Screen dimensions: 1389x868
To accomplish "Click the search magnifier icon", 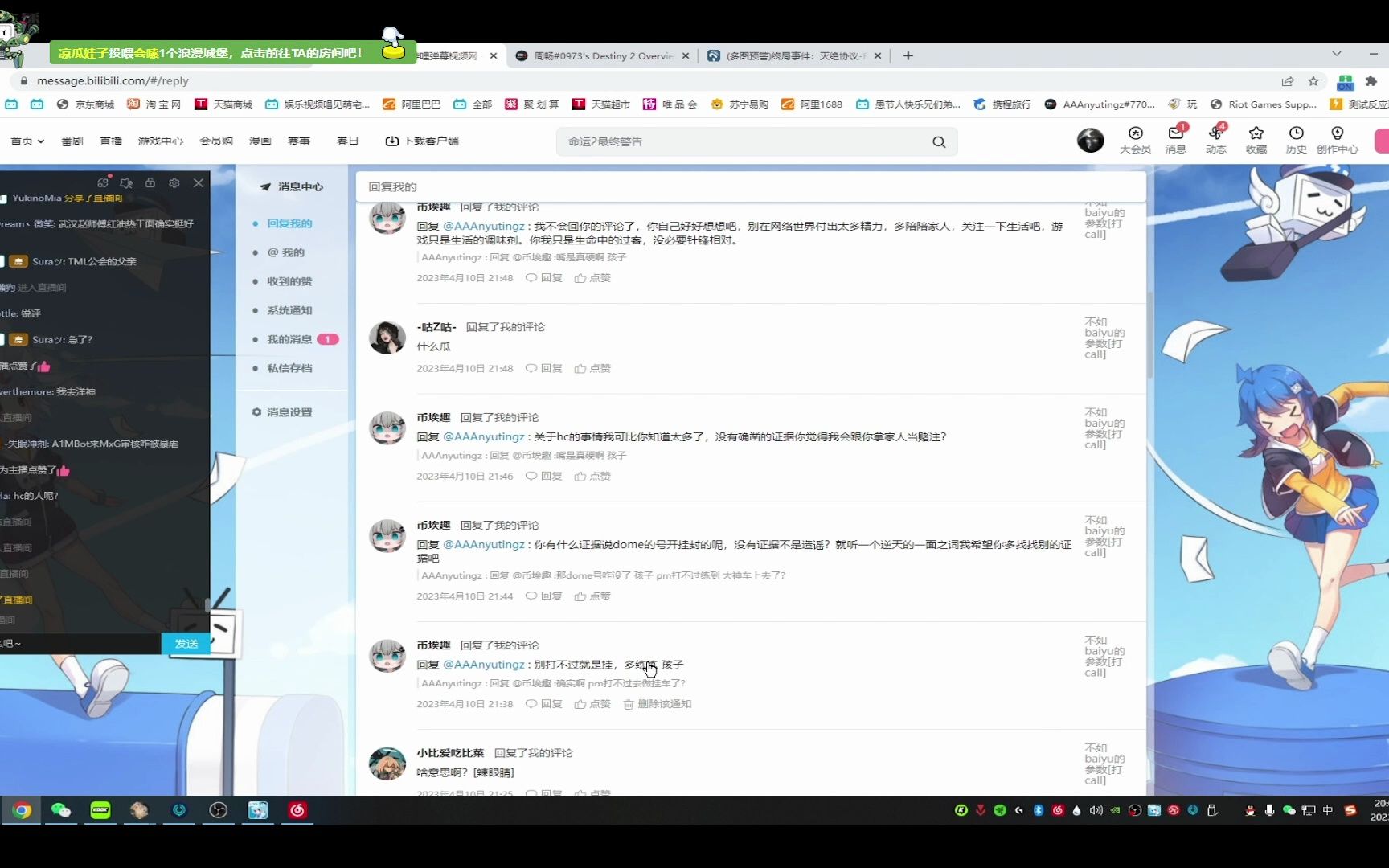I will pos(939,142).
